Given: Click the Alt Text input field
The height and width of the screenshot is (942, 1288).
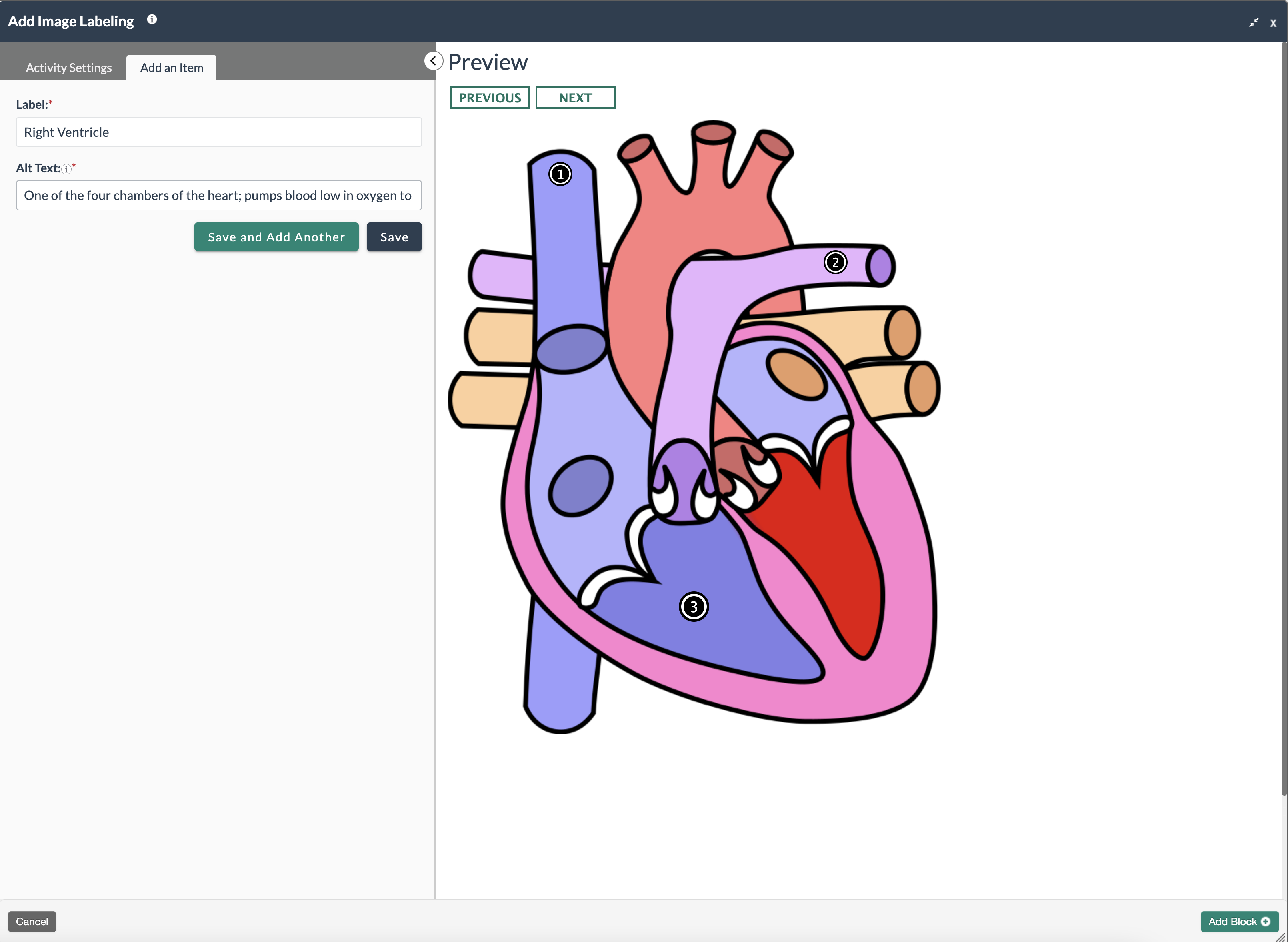Looking at the screenshot, I should tap(218, 196).
